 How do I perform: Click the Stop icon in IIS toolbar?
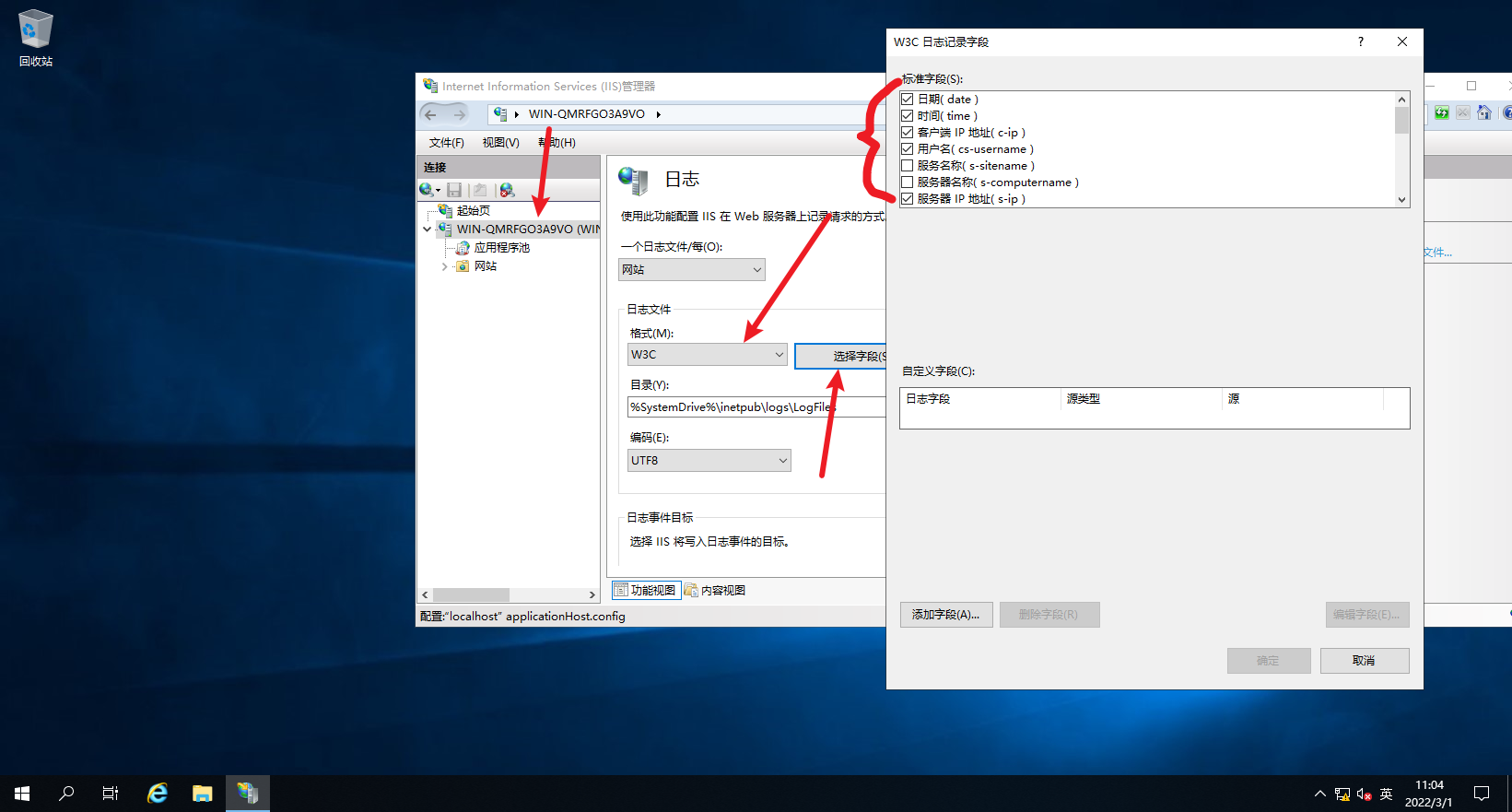[x=1463, y=112]
